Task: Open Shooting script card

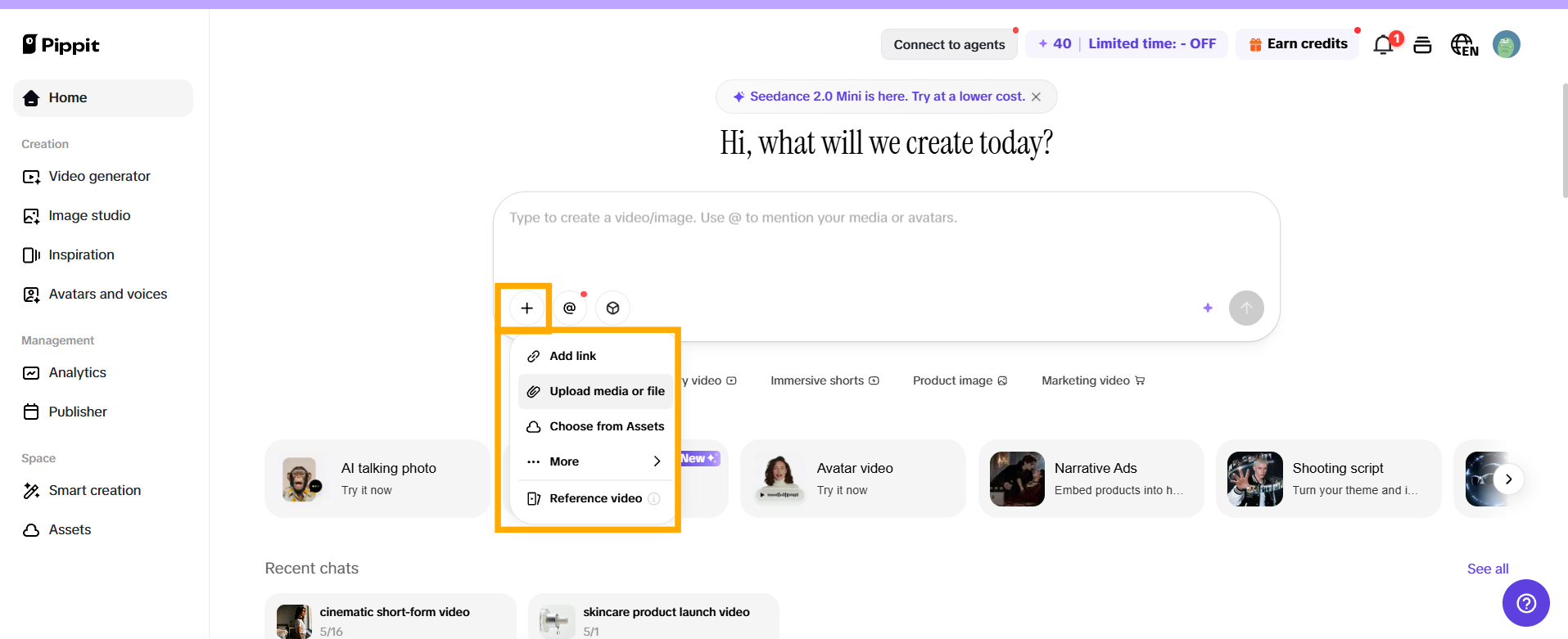Action: coord(1328,479)
